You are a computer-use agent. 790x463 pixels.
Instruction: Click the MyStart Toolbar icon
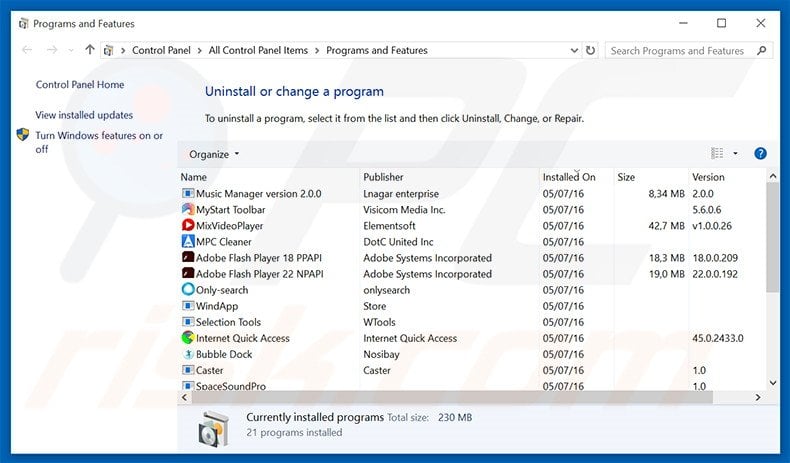click(x=188, y=209)
